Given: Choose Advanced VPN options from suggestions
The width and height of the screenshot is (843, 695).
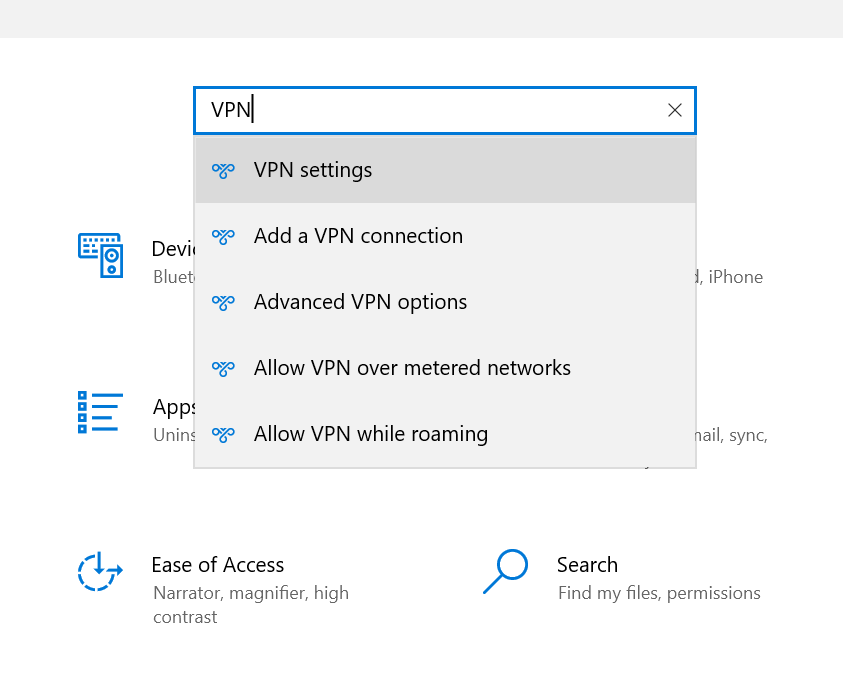Looking at the screenshot, I should click(x=360, y=302).
